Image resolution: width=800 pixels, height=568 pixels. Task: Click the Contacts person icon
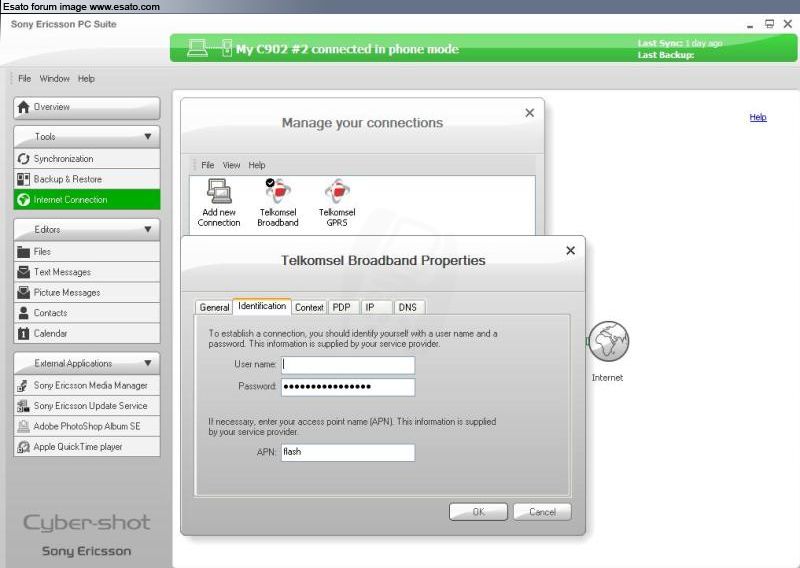pyautogui.click(x=23, y=313)
